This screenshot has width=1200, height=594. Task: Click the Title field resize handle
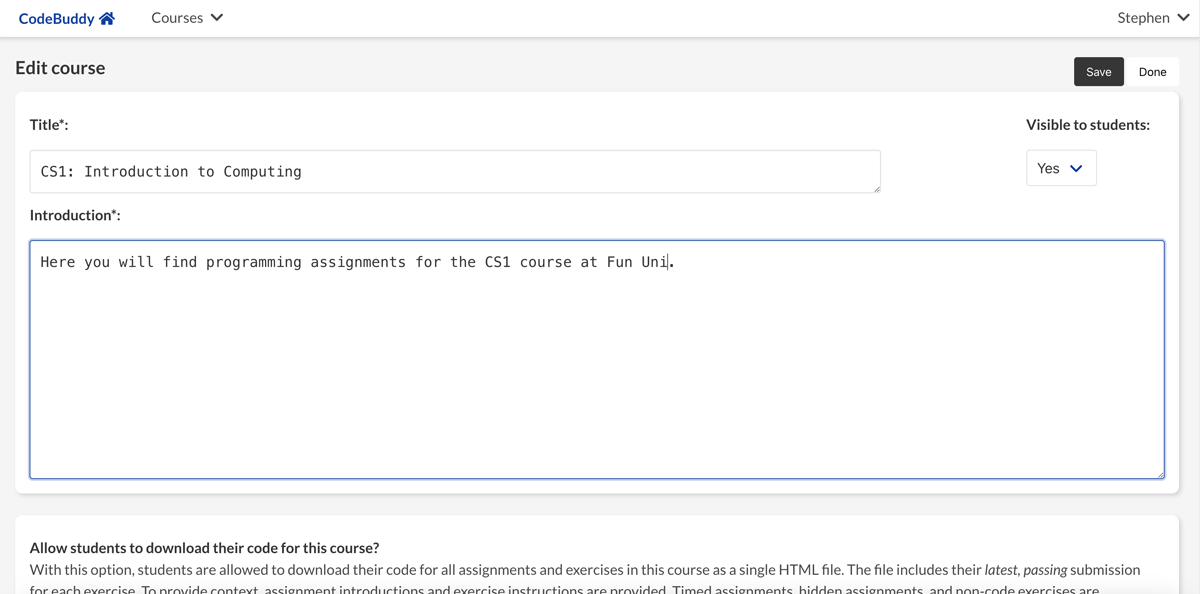coord(876,188)
